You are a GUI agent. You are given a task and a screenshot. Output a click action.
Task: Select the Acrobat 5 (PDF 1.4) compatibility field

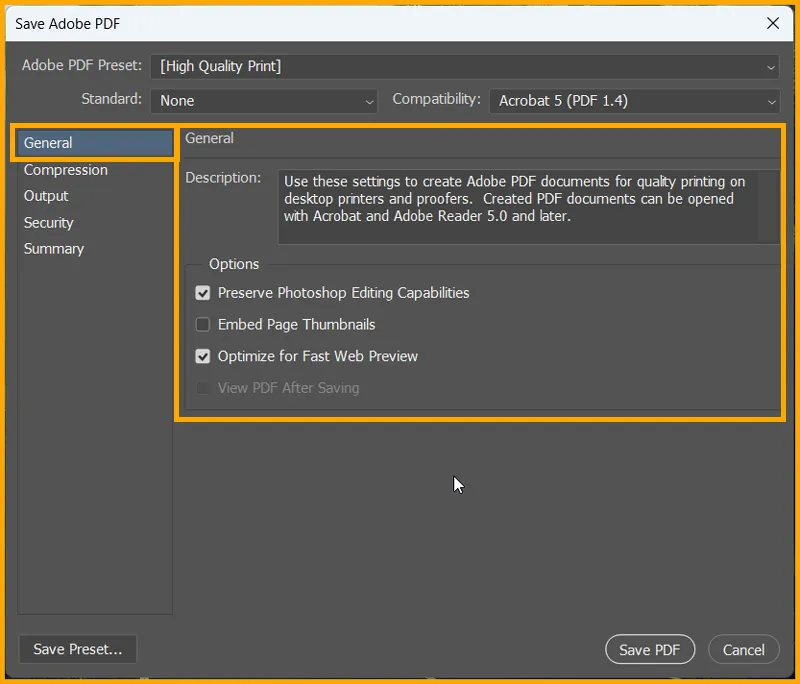click(x=634, y=100)
